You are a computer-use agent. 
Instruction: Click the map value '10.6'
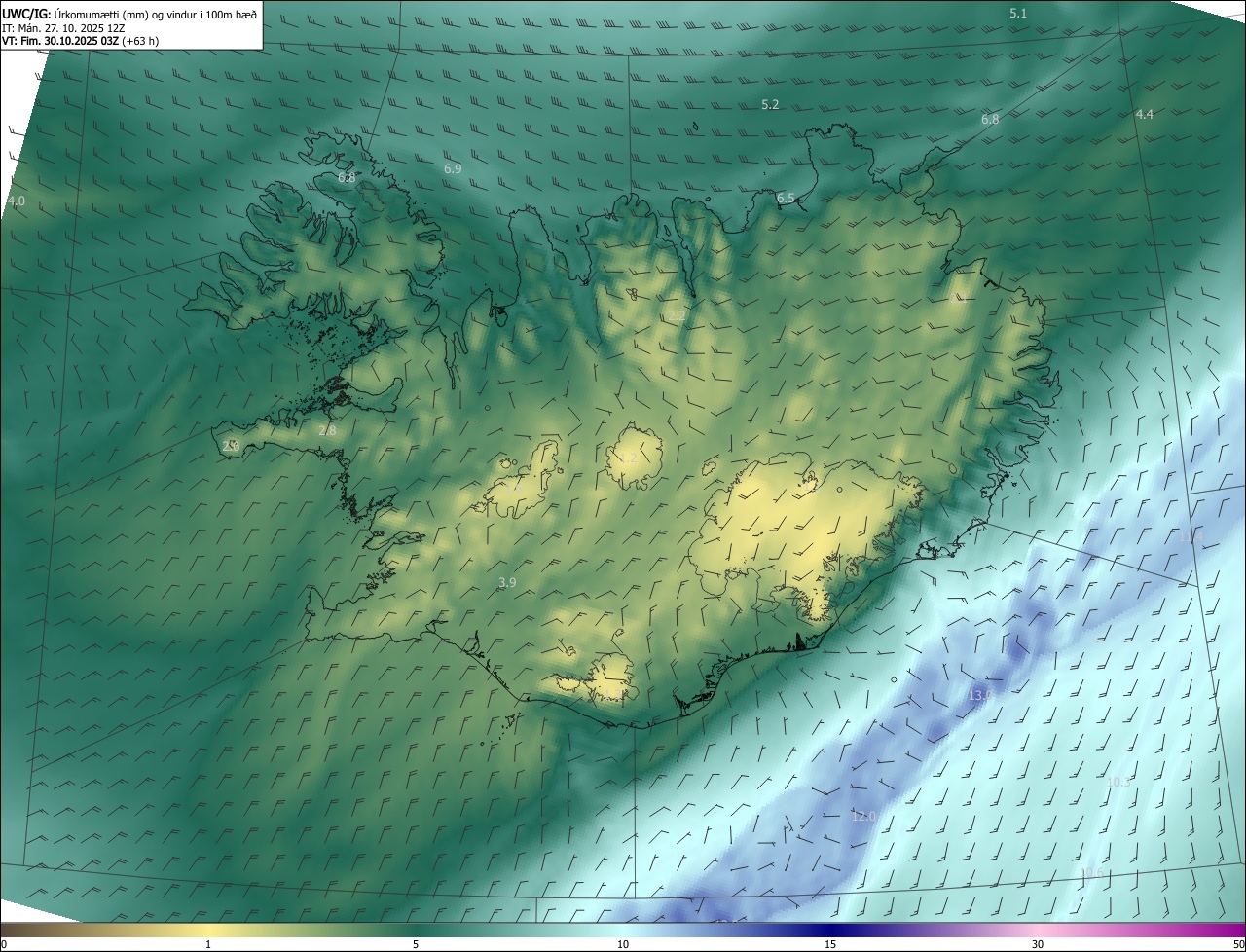point(1092,873)
